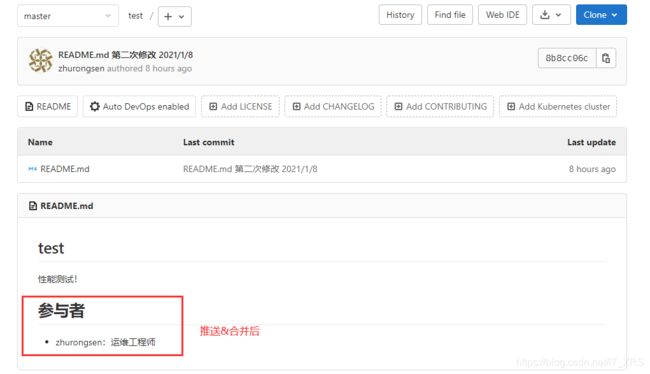Click the plus icon on Add CHANGELOG

tap(296, 107)
